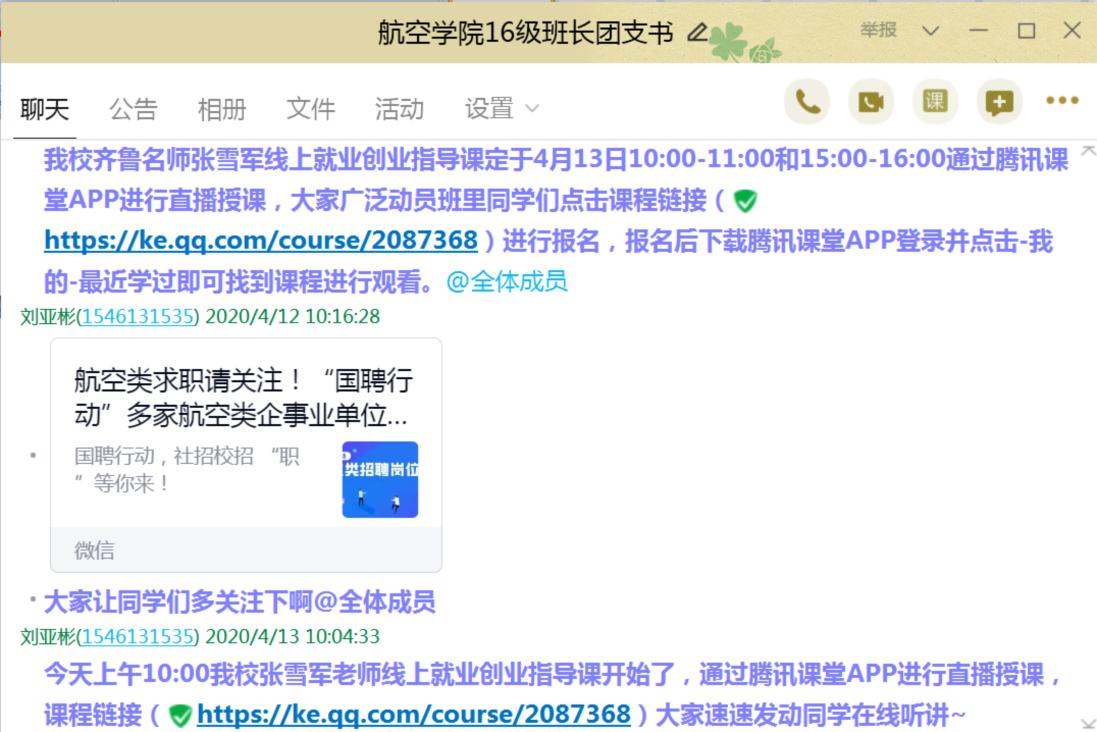Open the shared 航空类求职请关注 WeChat article card
The height and width of the screenshot is (732, 1097).
coord(246,455)
